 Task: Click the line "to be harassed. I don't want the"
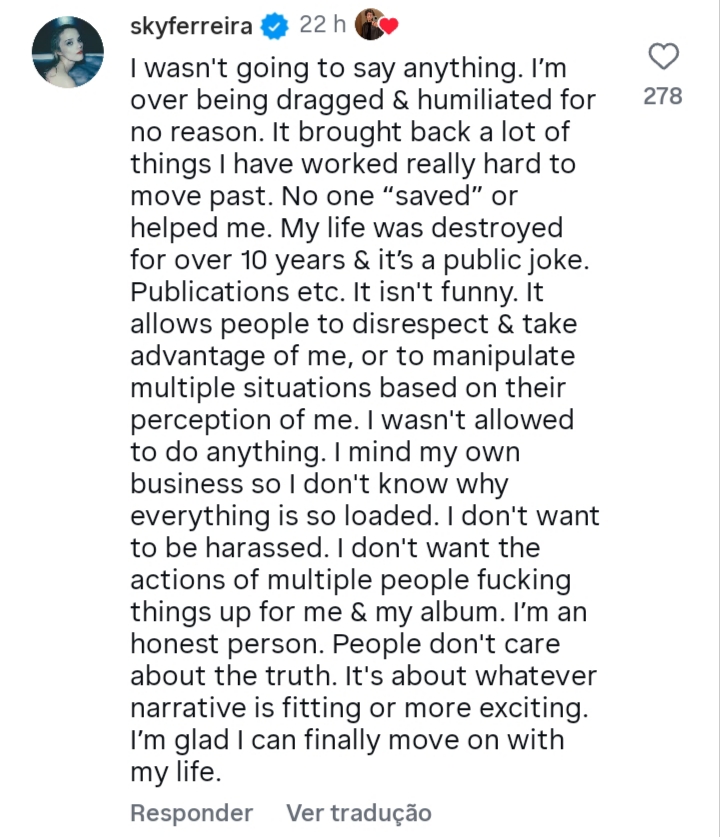(335, 548)
